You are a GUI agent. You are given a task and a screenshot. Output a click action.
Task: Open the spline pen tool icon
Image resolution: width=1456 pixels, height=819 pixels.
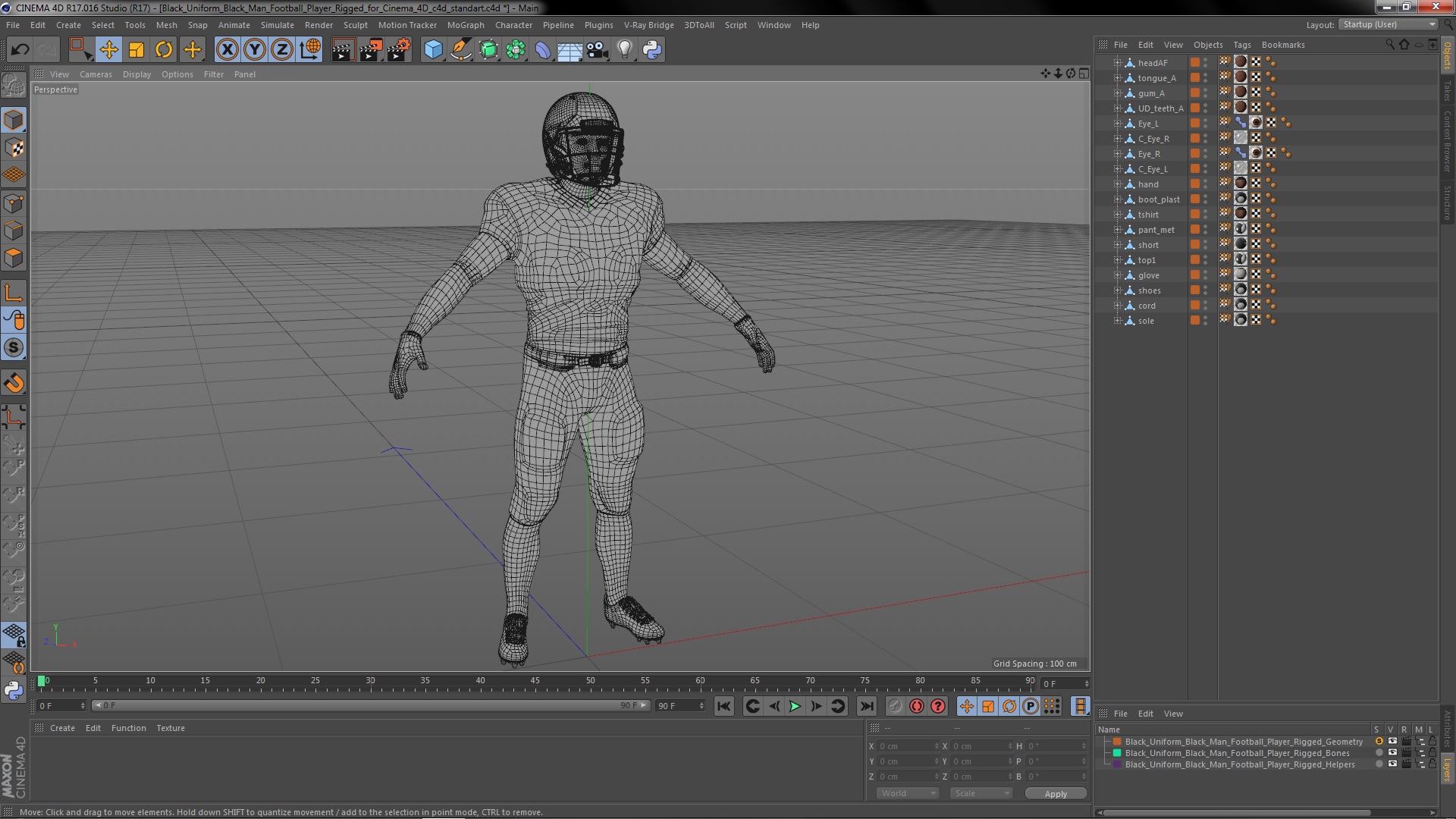point(461,50)
